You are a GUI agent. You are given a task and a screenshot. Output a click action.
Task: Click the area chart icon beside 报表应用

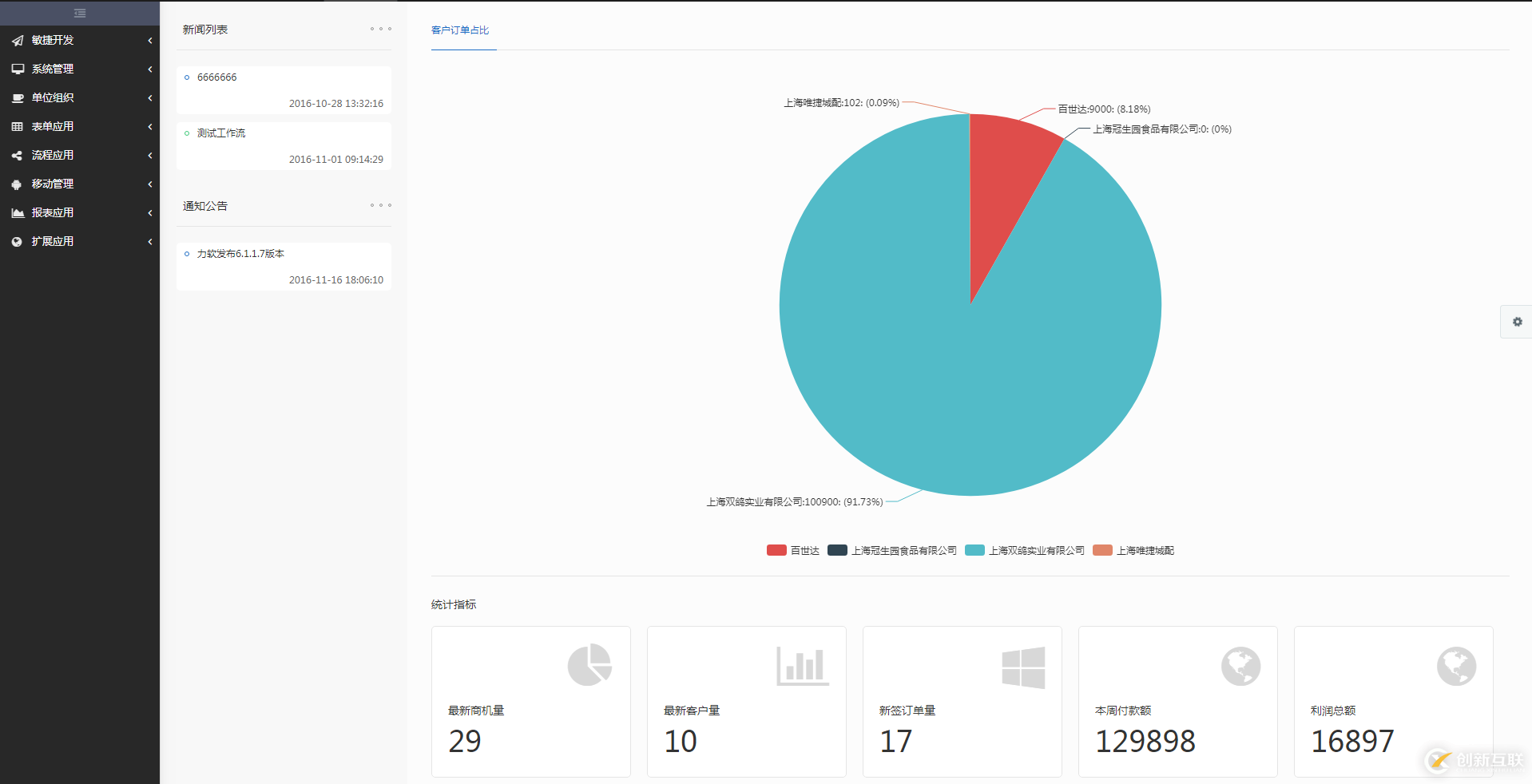(18, 213)
